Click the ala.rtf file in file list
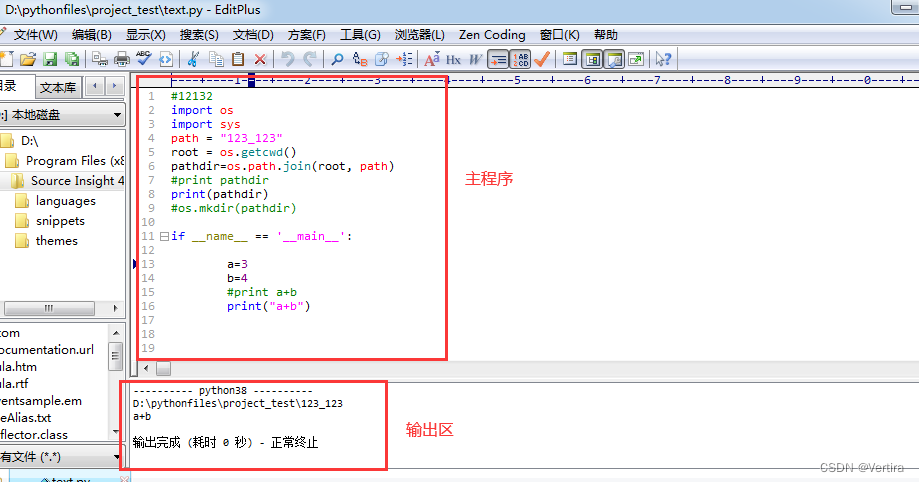 pyautogui.click(x=14, y=384)
